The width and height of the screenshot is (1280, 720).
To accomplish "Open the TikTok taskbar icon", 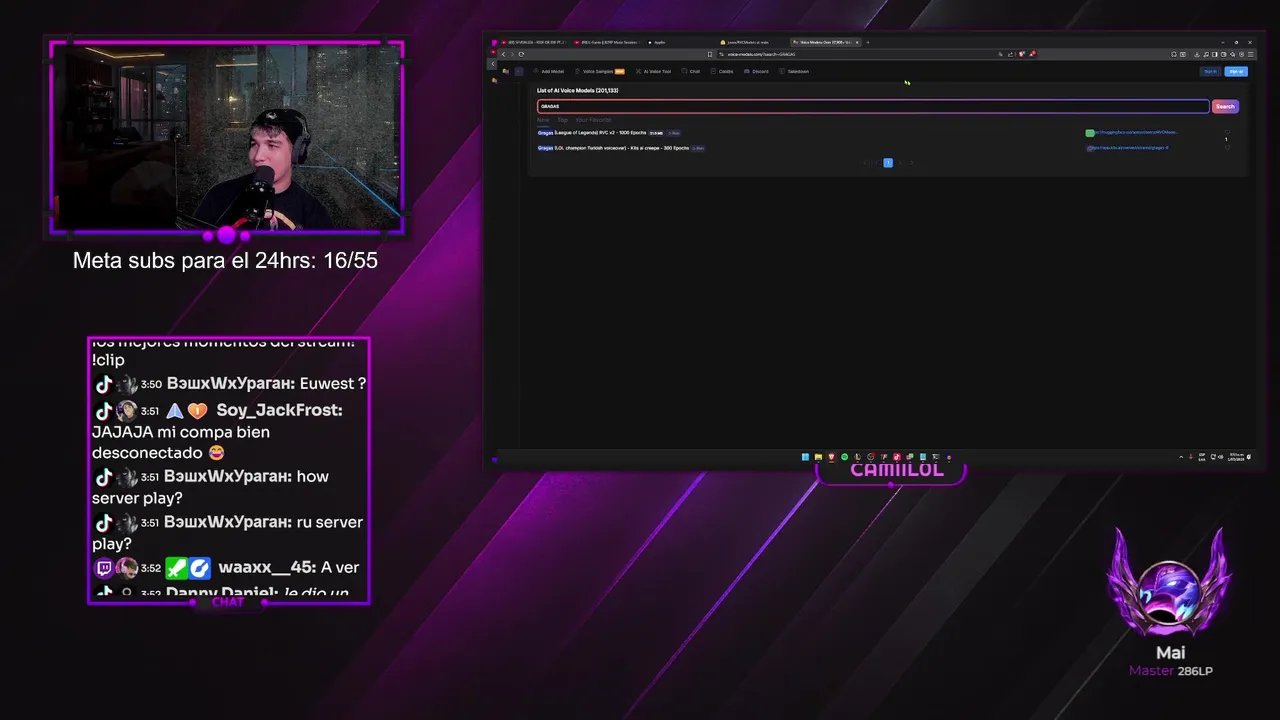I will [897, 457].
